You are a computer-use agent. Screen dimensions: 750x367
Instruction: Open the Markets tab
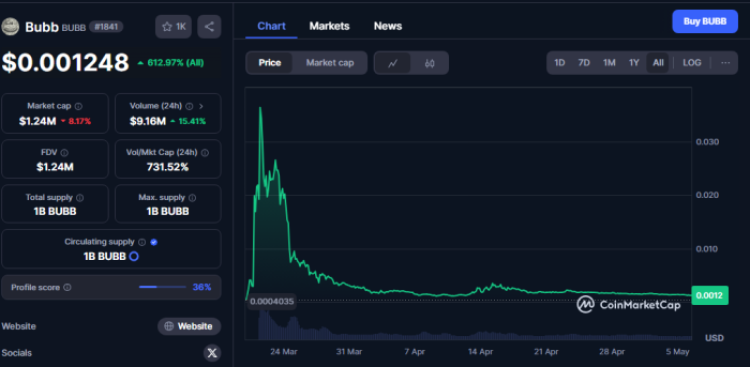tap(330, 26)
